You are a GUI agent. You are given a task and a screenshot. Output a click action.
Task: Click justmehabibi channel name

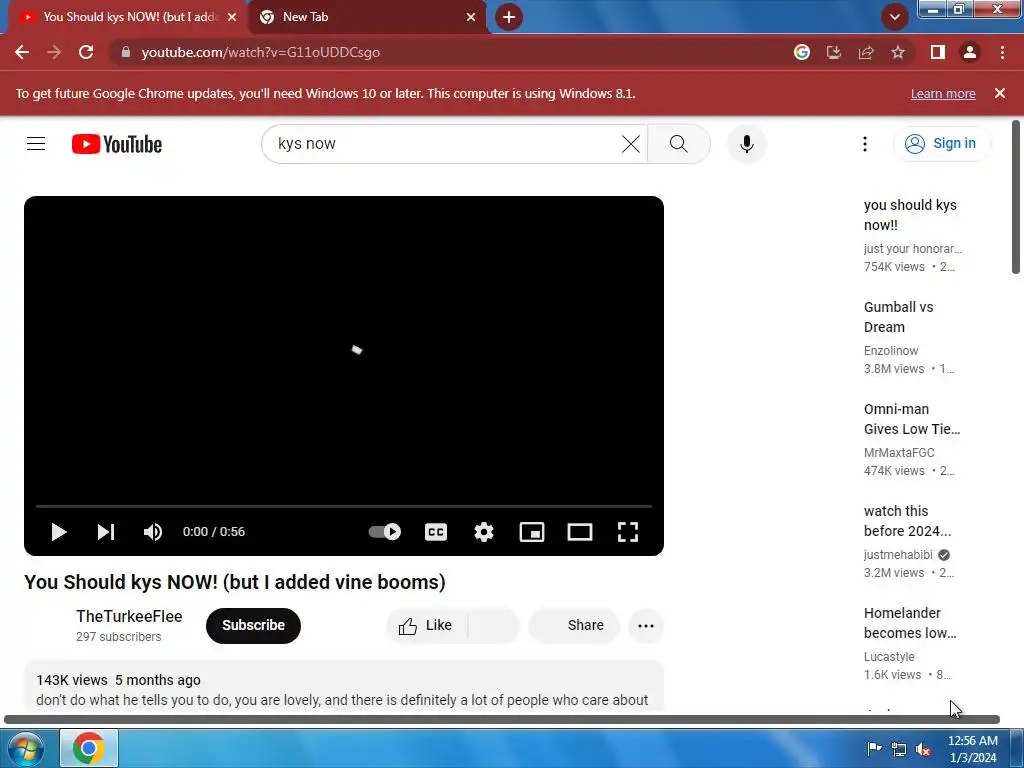click(x=898, y=554)
